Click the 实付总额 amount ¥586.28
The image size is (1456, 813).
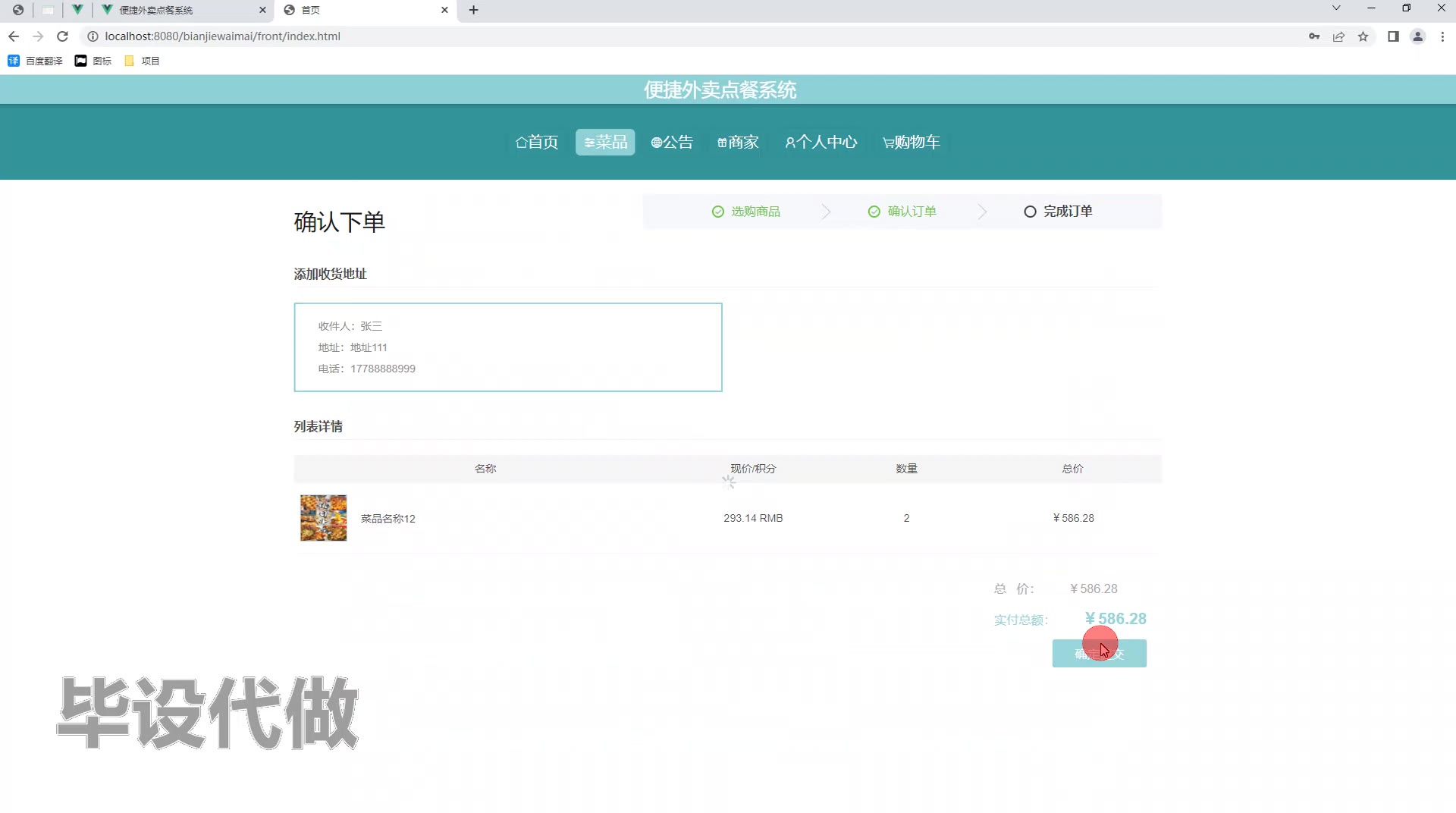coord(1116,619)
